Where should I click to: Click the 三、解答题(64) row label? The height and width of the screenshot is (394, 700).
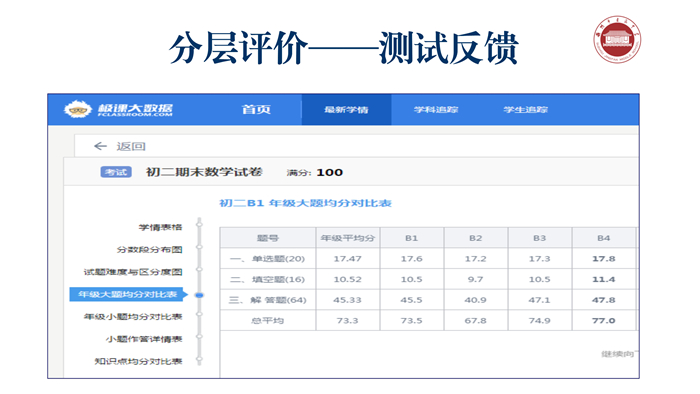[267, 300]
